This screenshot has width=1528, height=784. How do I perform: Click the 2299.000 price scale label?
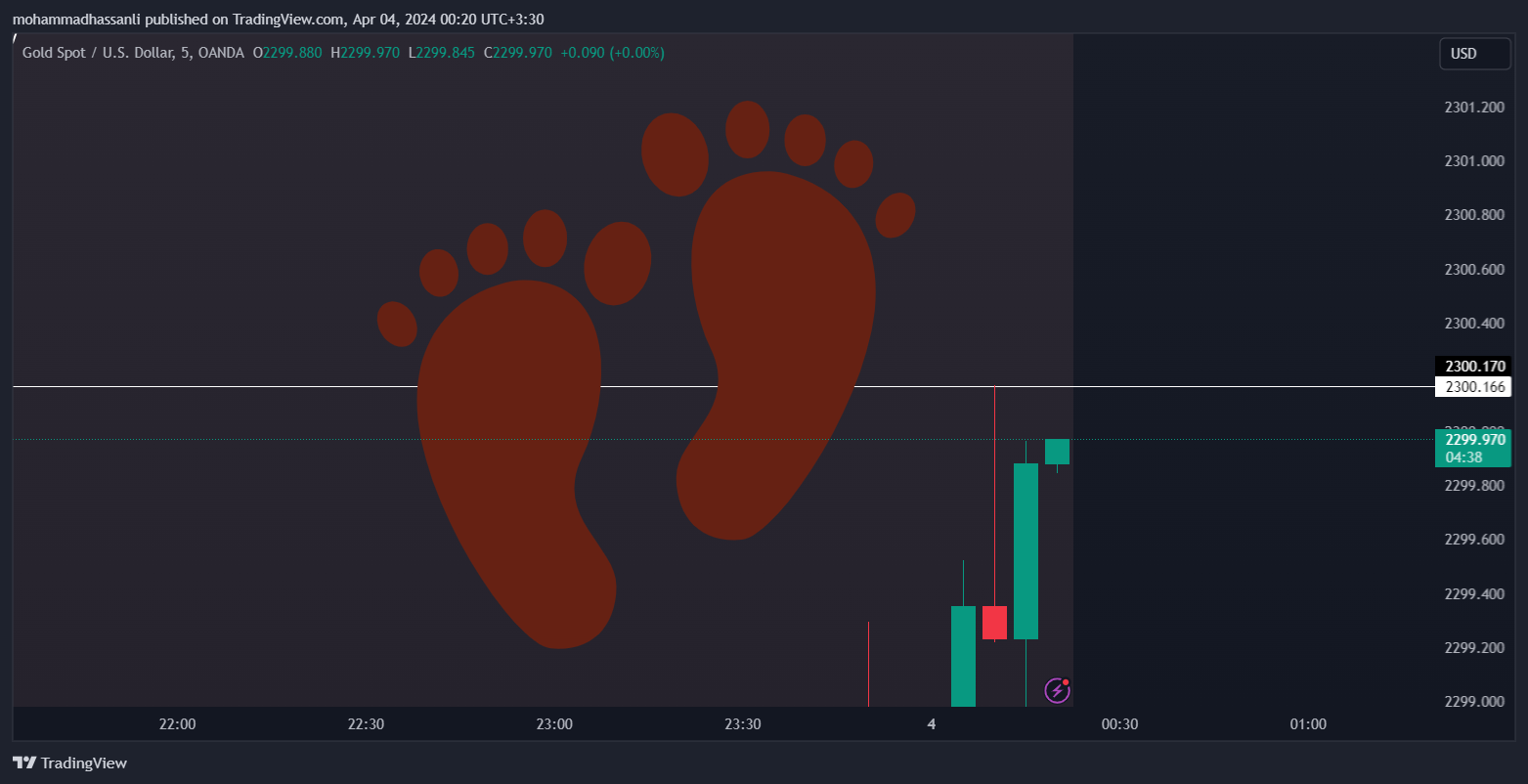pos(1474,702)
